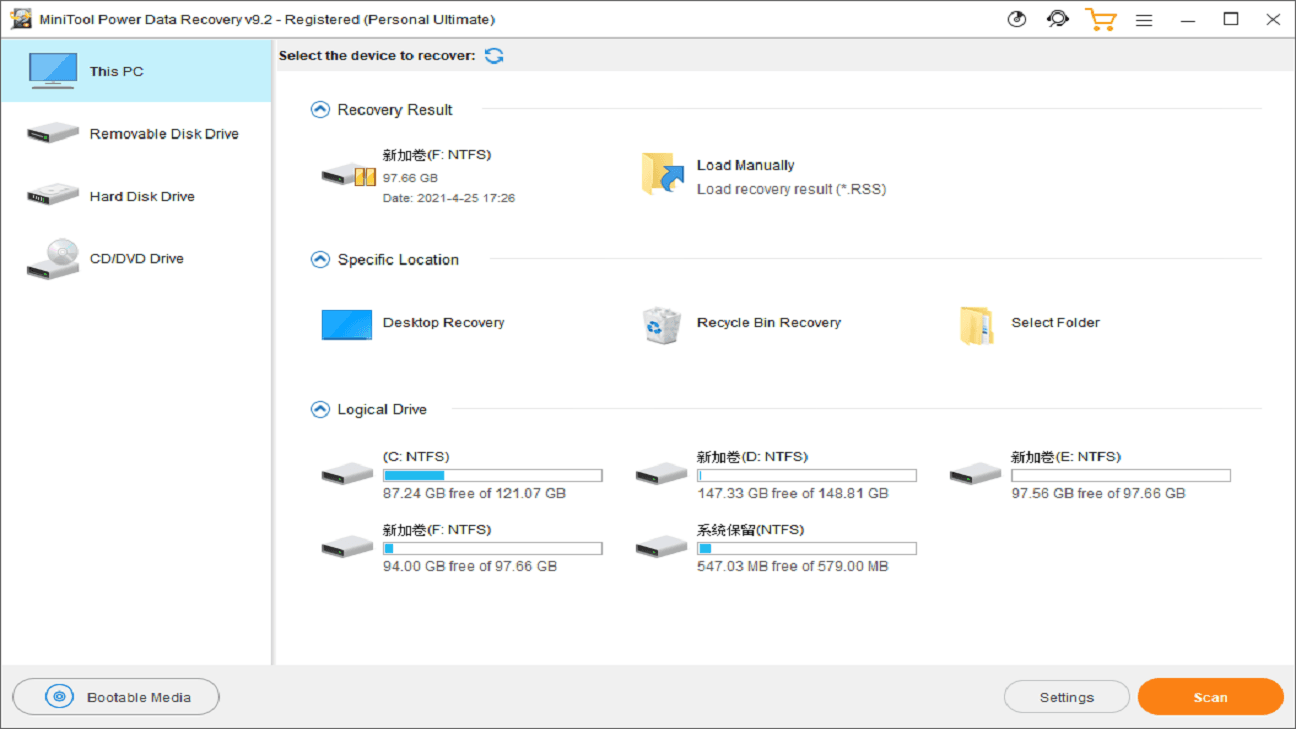Open the customer support headset icon
Viewport: 1296px width, 729px height.
1058,19
